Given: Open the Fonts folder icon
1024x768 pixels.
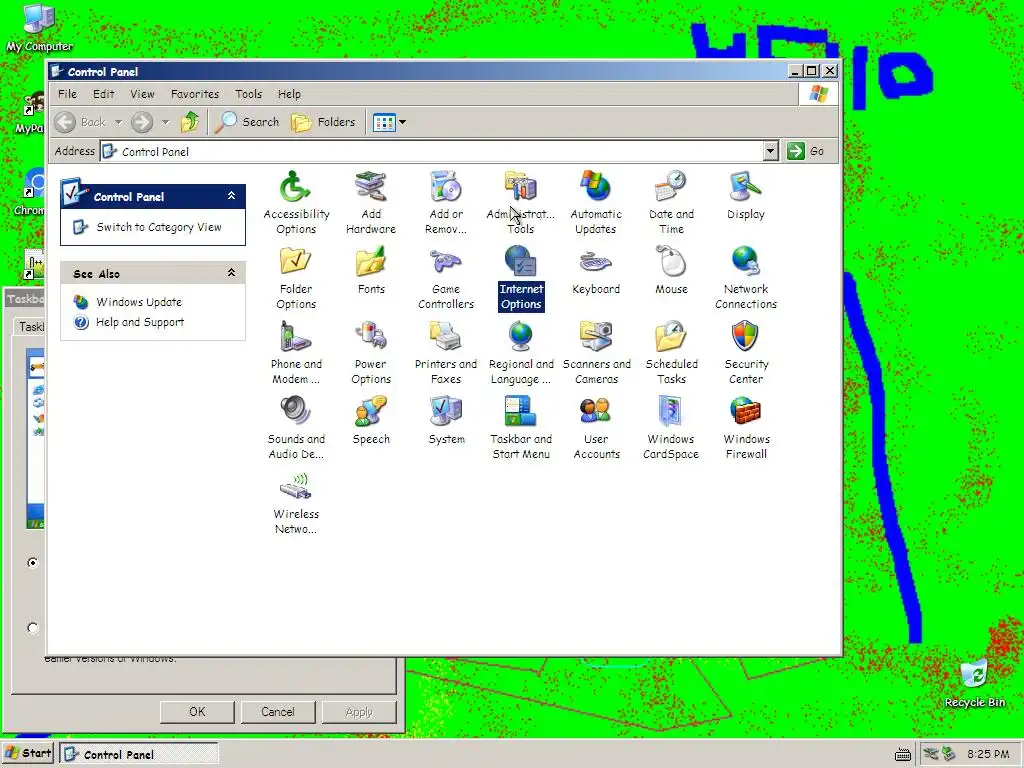Looking at the screenshot, I should click(371, 270).
